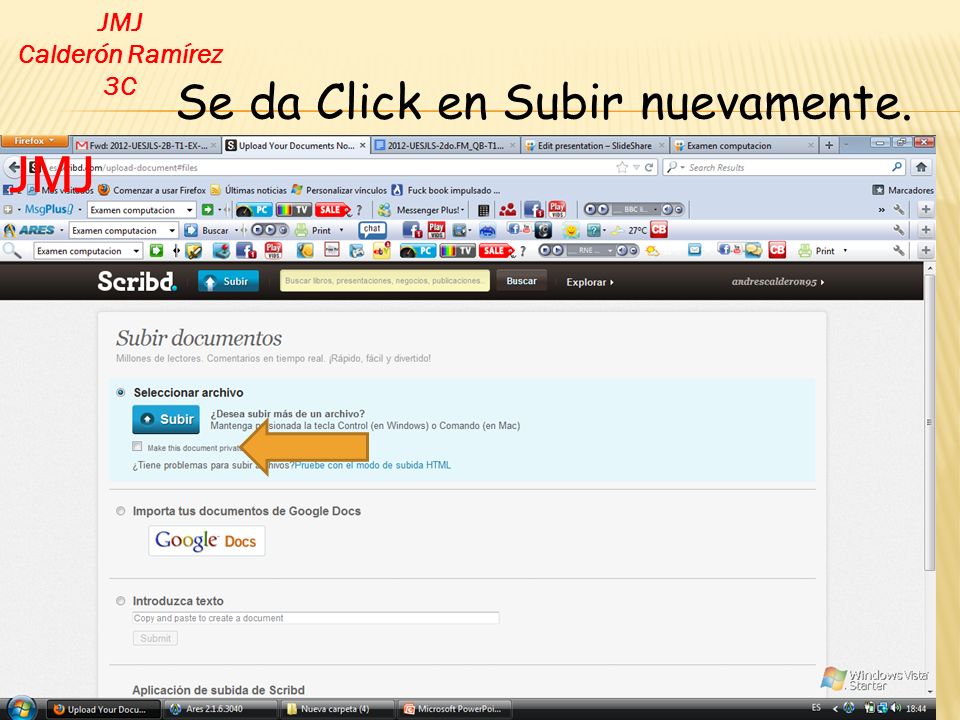Bookmark the page with the star icon
This screenshot has width=960, height=720.
(x=622, y=167)
